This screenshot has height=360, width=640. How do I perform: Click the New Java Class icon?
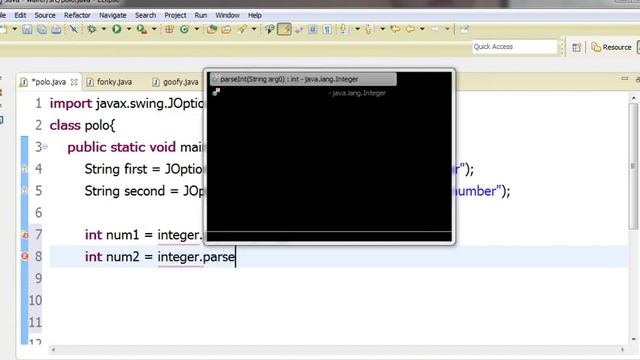point(184,29)
